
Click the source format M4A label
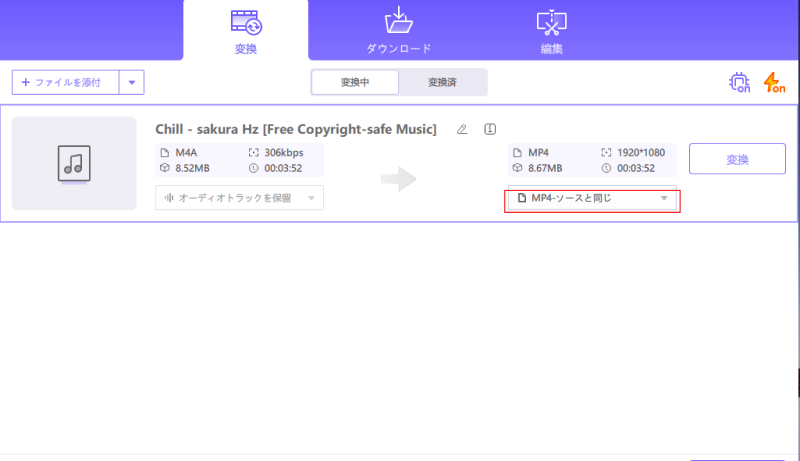tap(186, 152)
